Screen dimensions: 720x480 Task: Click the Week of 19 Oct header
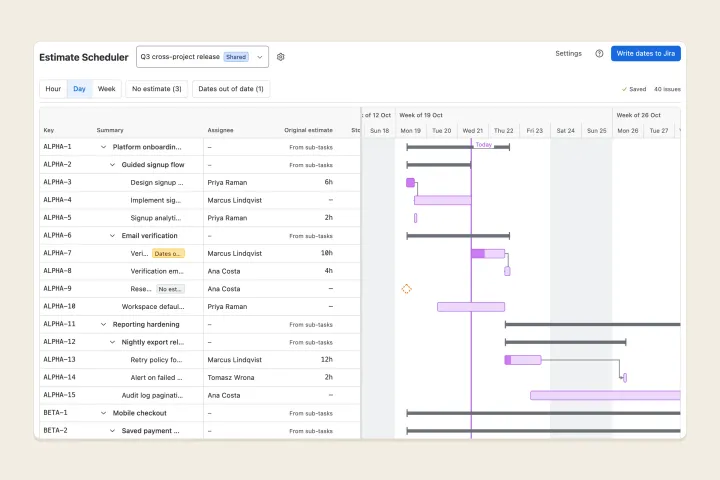point(421,115)
